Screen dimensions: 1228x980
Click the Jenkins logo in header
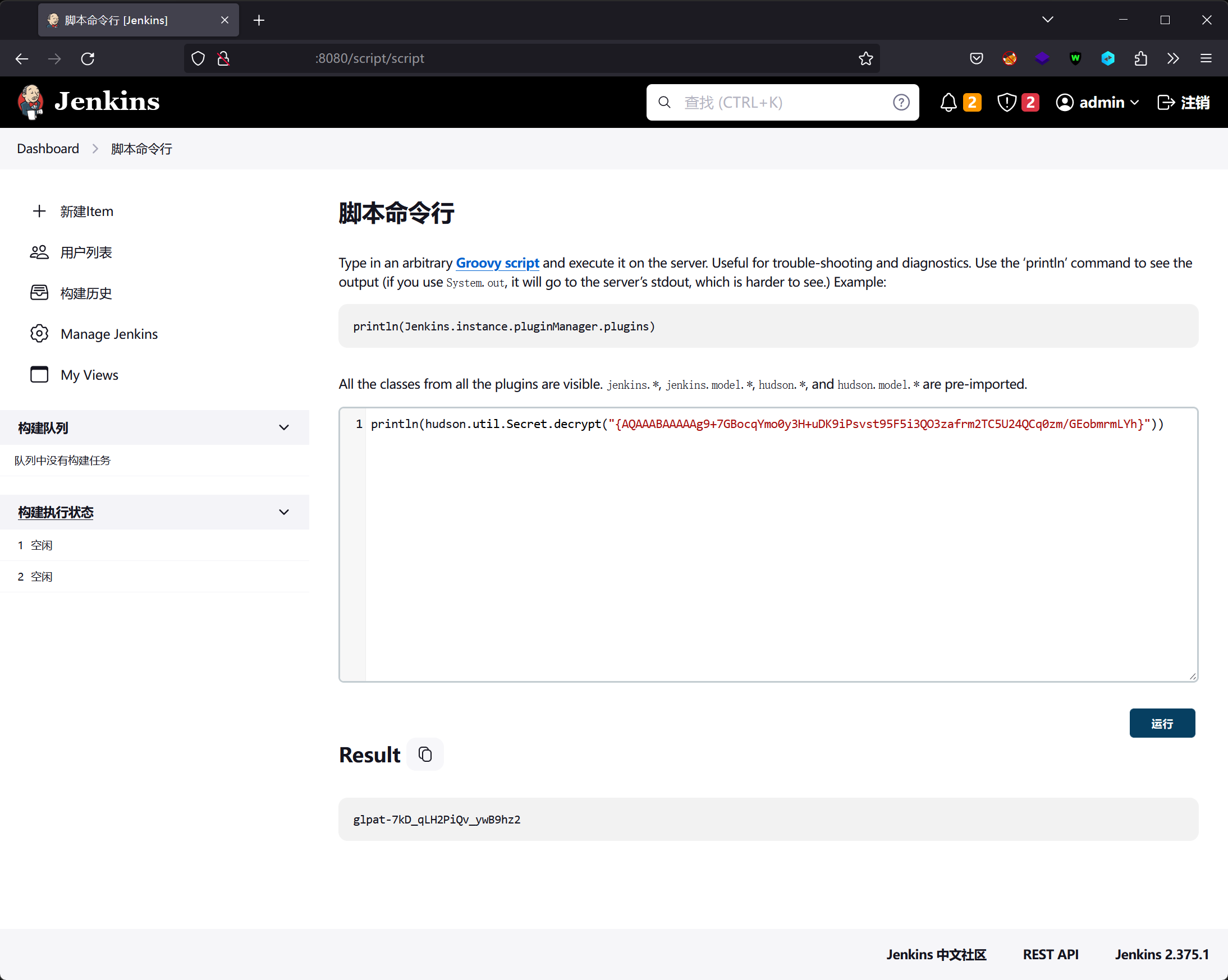pyautogui.click(x=88, y=103)
